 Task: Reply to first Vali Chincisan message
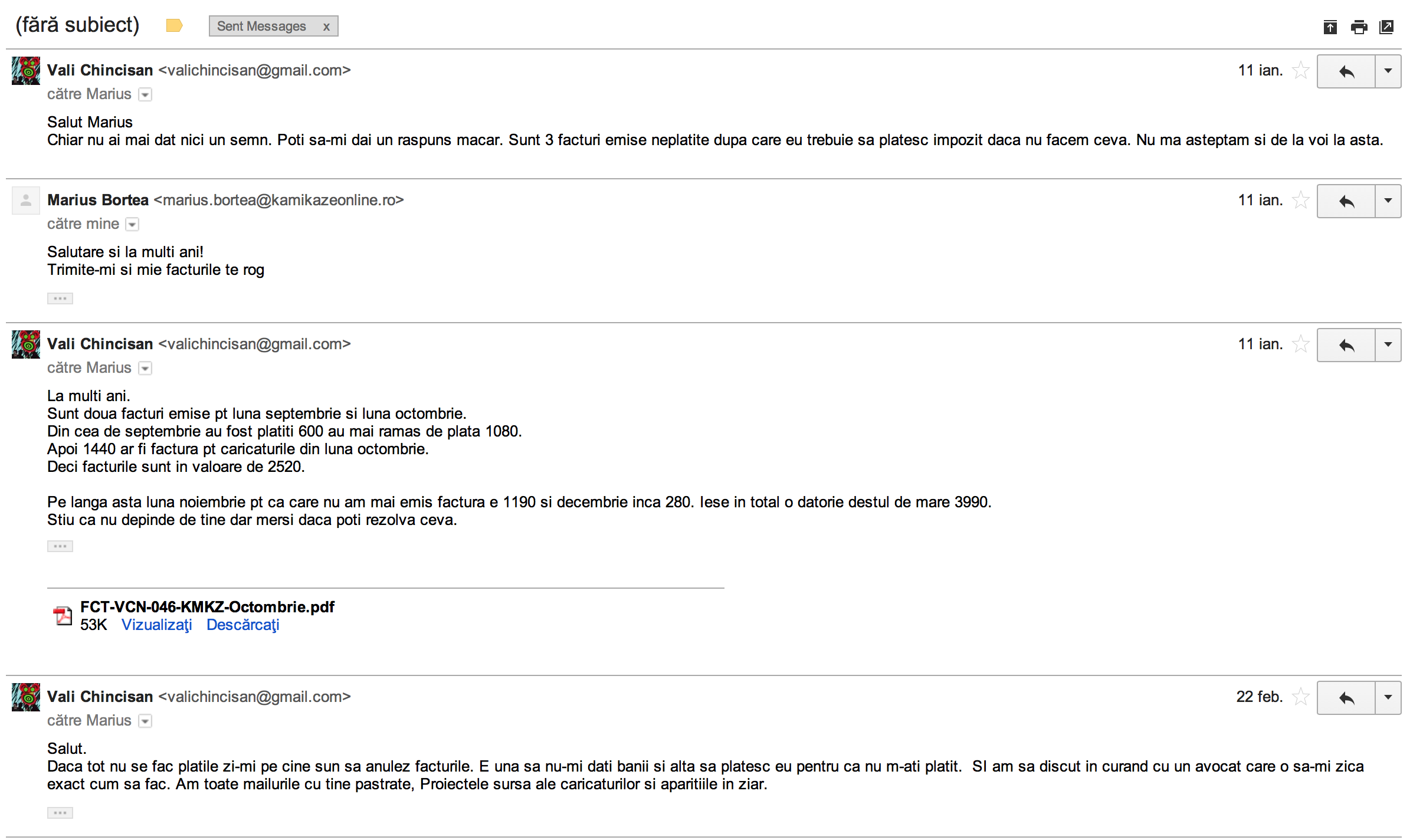pos(1346,71)
